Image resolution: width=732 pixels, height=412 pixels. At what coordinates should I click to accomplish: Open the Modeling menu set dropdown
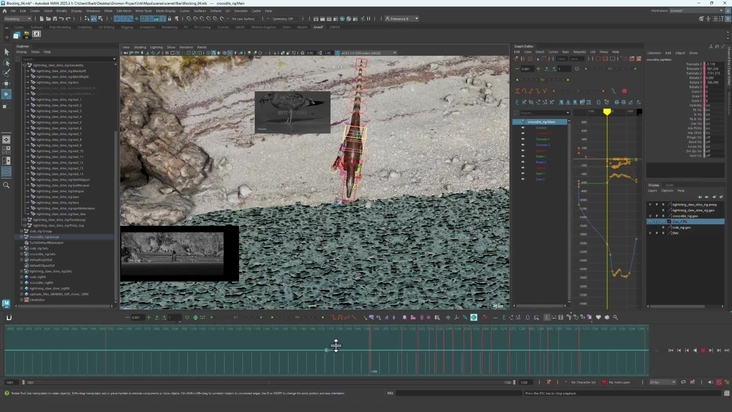pyautogui.click(x=17, y=19)
